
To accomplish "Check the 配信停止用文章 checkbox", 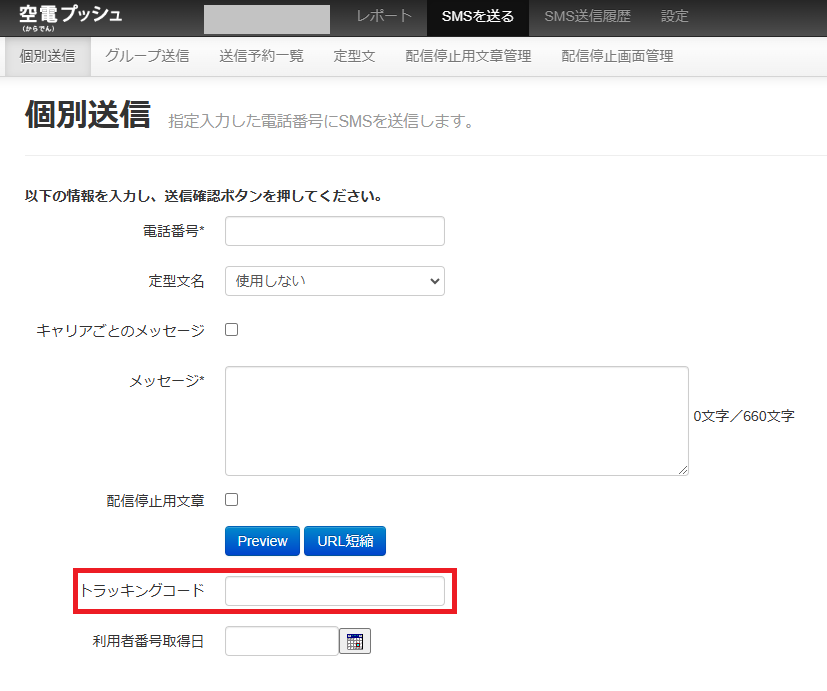I will click(x=232, y=500).
